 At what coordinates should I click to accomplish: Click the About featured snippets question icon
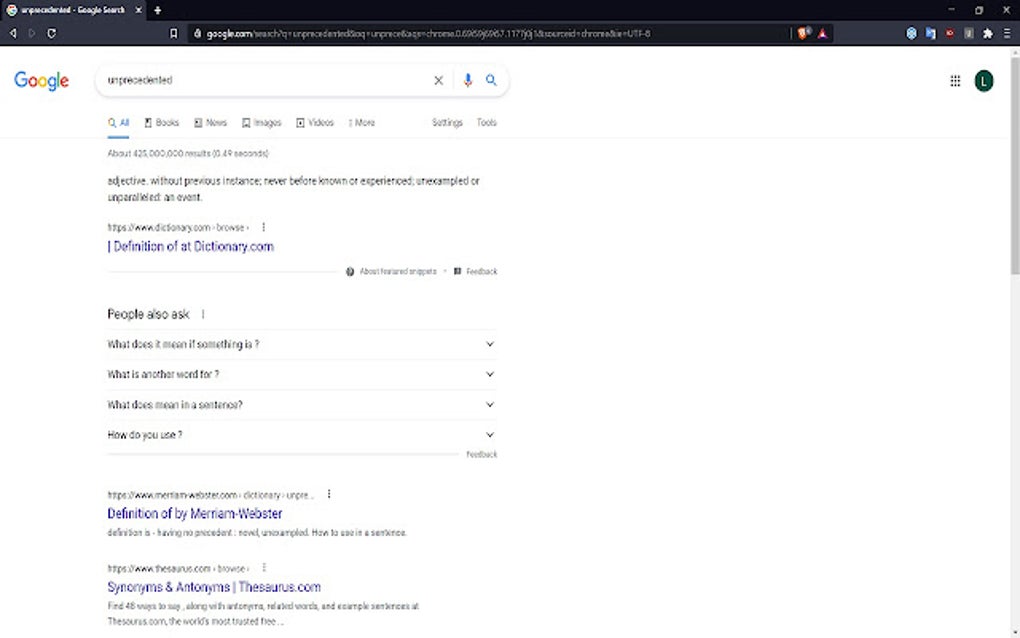tap(350, 271)
